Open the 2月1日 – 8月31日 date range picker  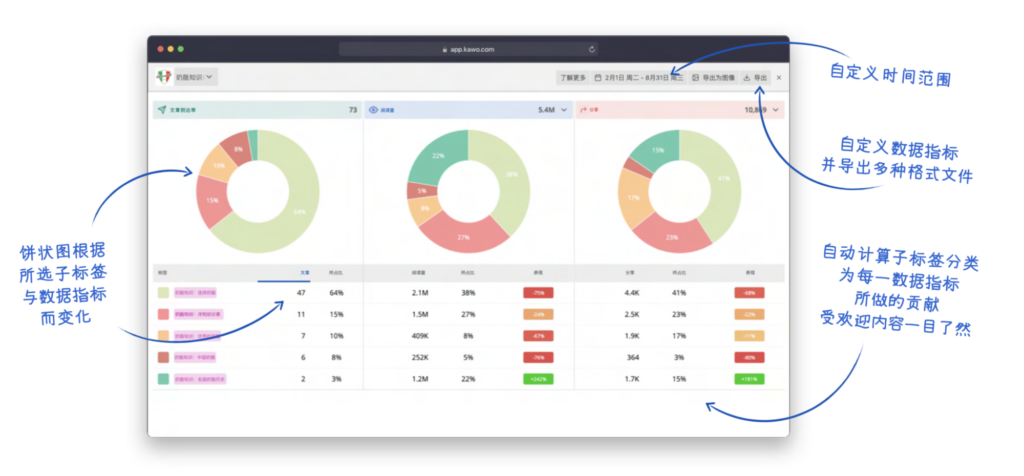click(x=639, y=77)
